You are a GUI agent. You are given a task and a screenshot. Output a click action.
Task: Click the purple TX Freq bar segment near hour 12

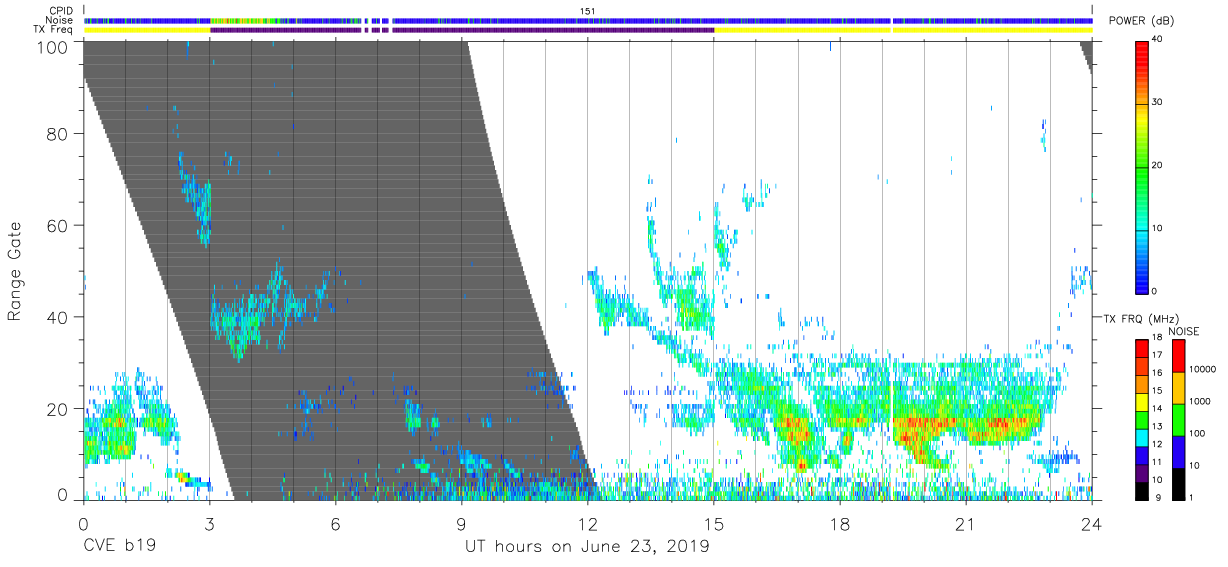553,30
